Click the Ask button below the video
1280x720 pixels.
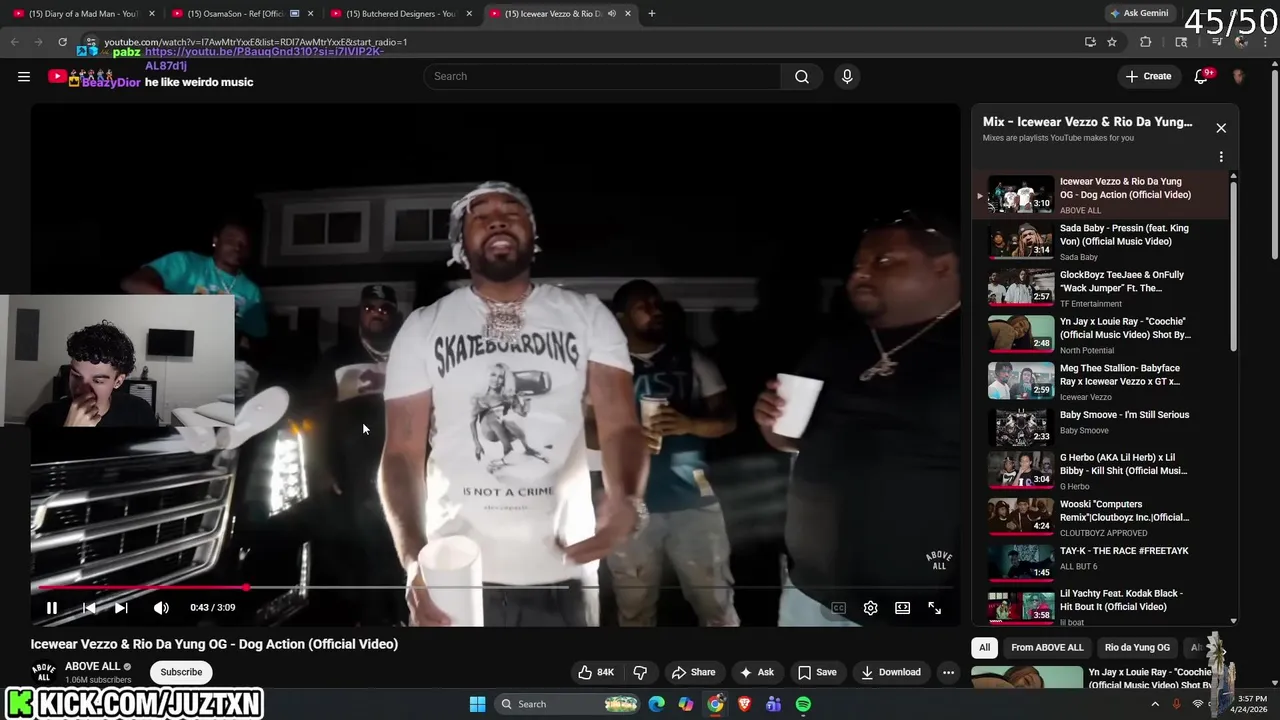756,672
